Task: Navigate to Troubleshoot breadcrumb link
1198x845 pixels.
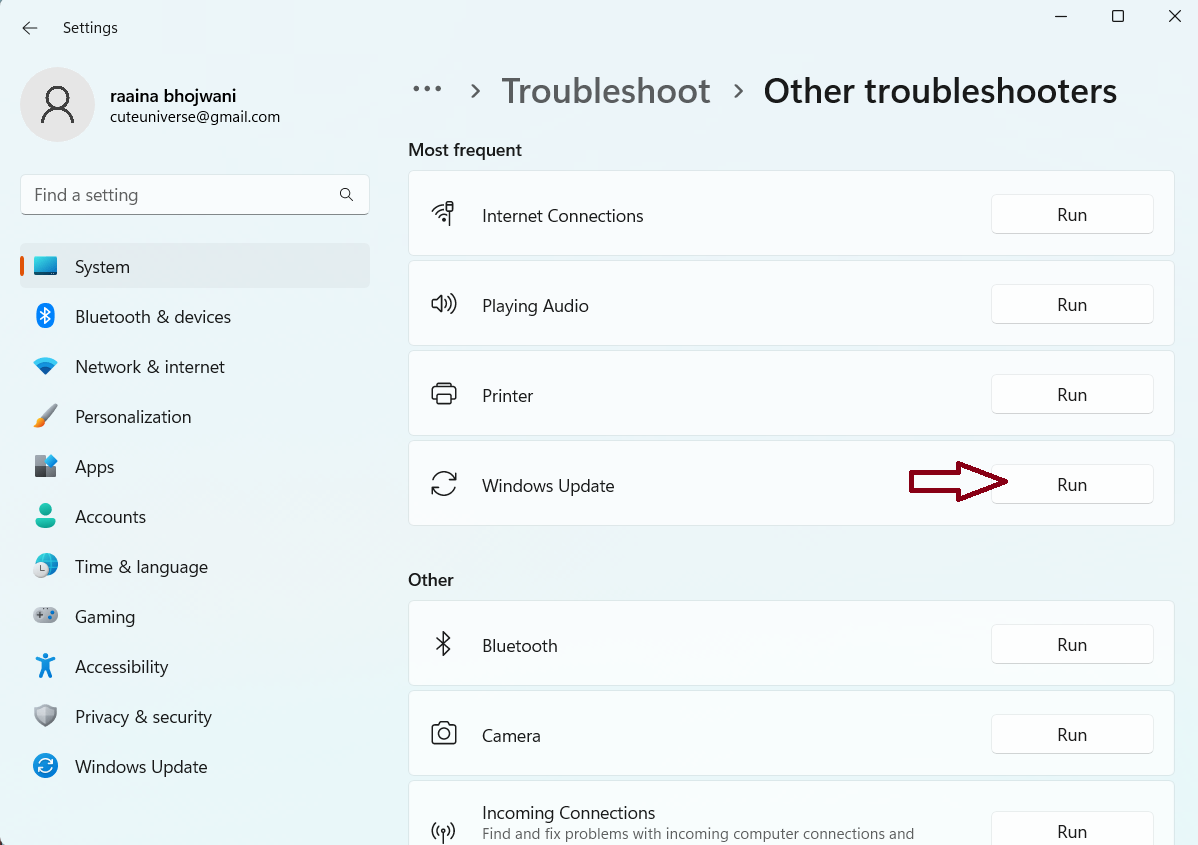Action: click(606, 91)
